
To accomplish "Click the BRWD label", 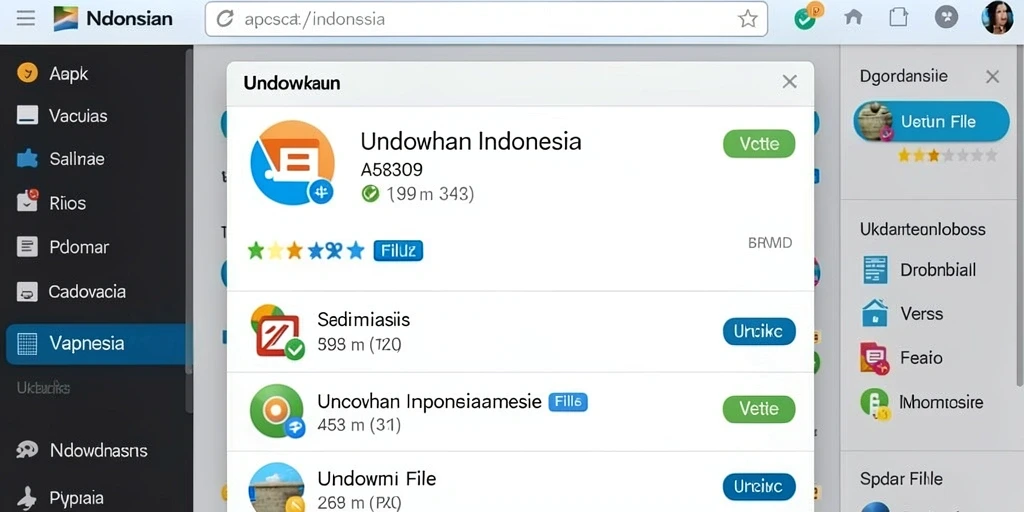I will pyautogui.click(x=770, y=243).
